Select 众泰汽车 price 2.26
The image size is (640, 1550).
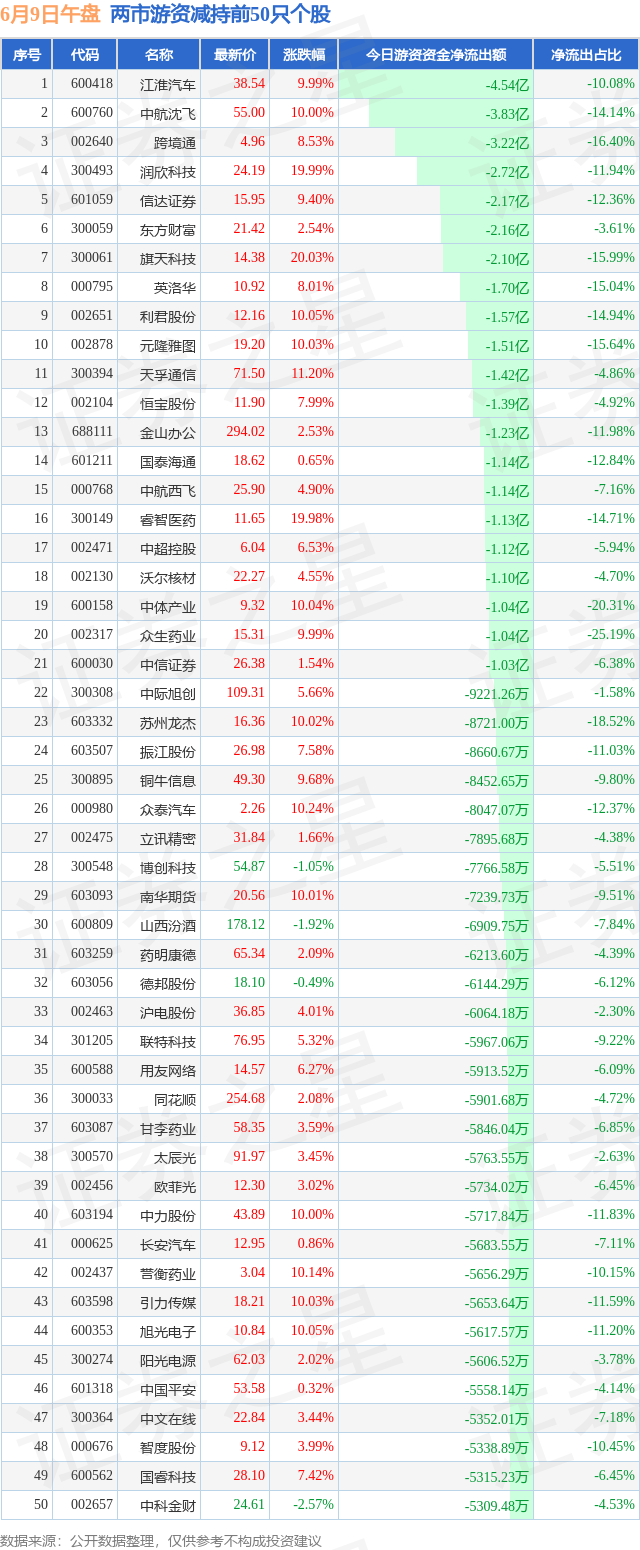[252, 810]
